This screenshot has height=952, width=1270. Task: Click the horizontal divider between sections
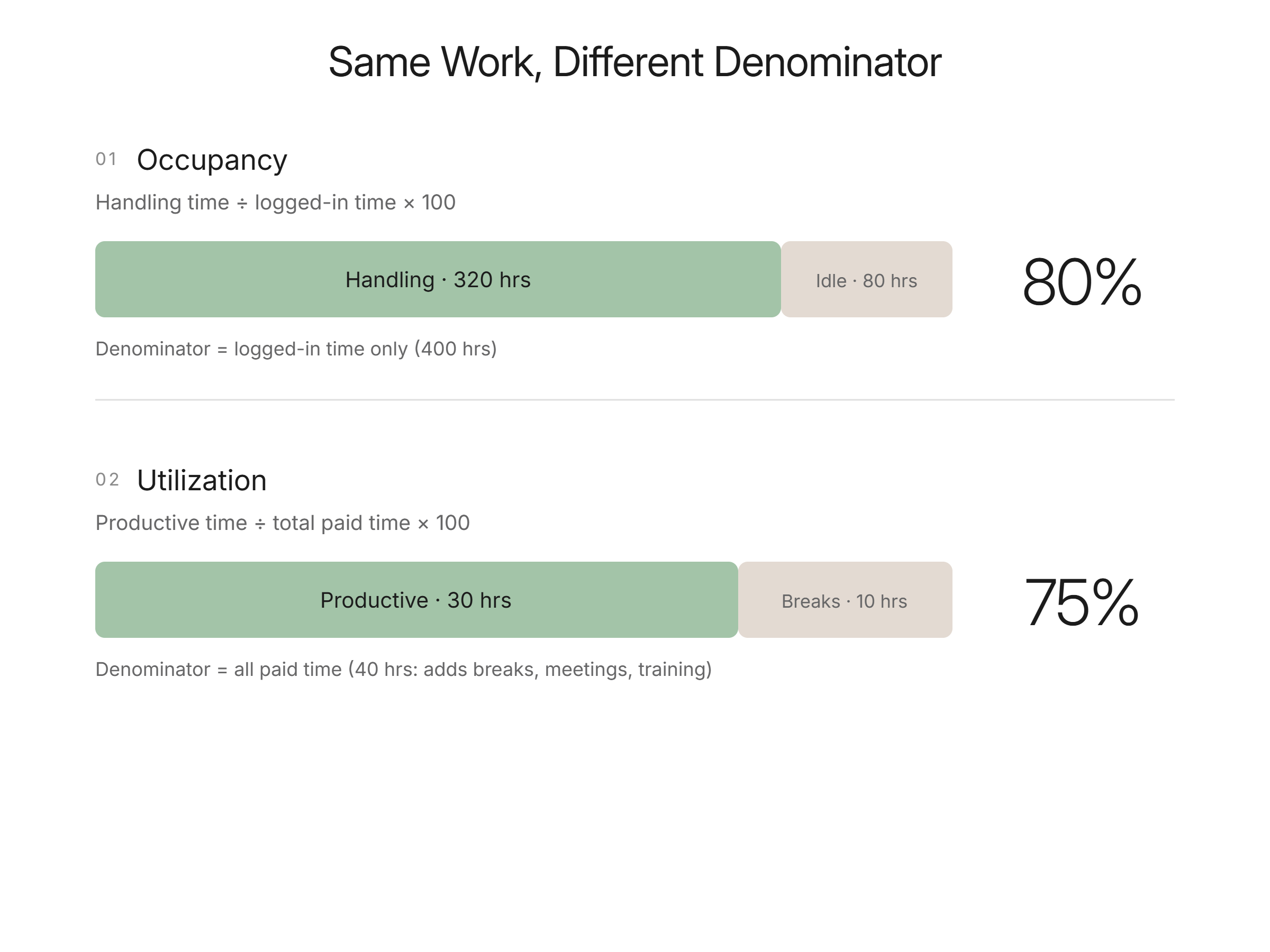[635, 399]
